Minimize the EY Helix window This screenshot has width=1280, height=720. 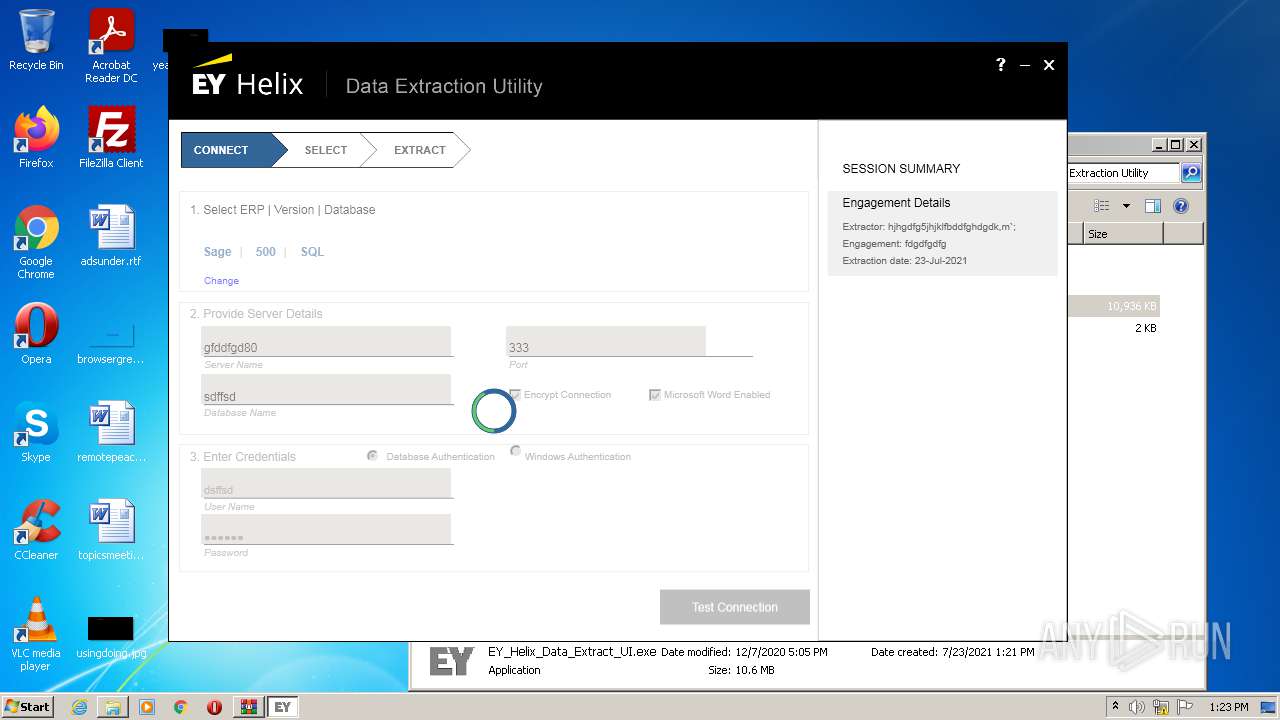click(1025, 65)
